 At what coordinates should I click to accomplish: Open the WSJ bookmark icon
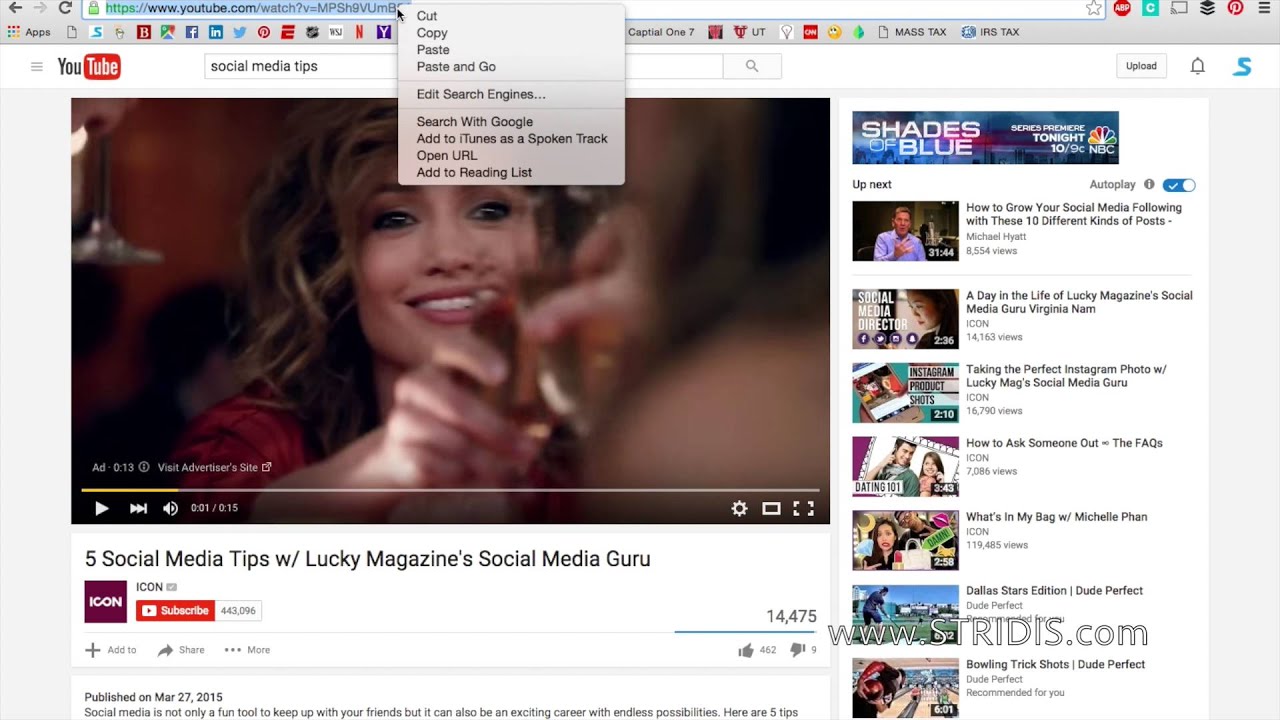pyautogui.click(x=335, y=32)
